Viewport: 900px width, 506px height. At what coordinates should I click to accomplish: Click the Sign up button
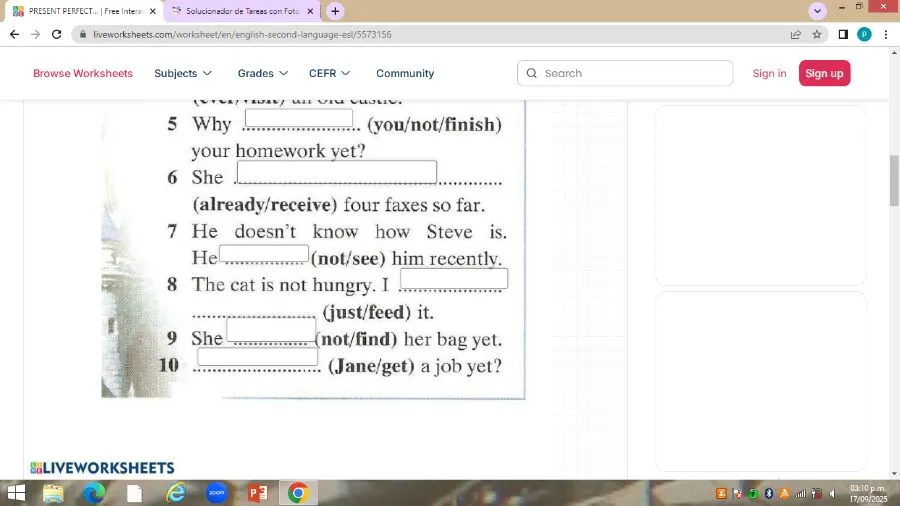[824, 73]
